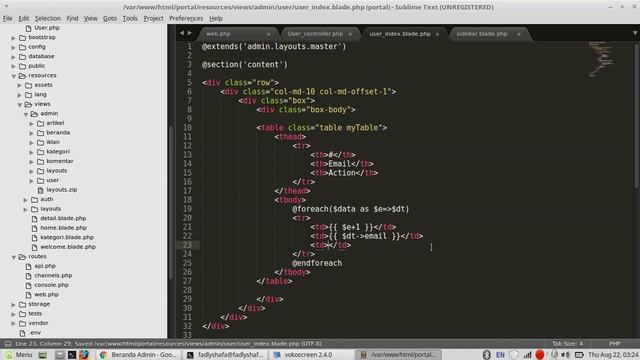Click the sidebar vertical scrollbar
640x360 pixels.
[171, 202]
